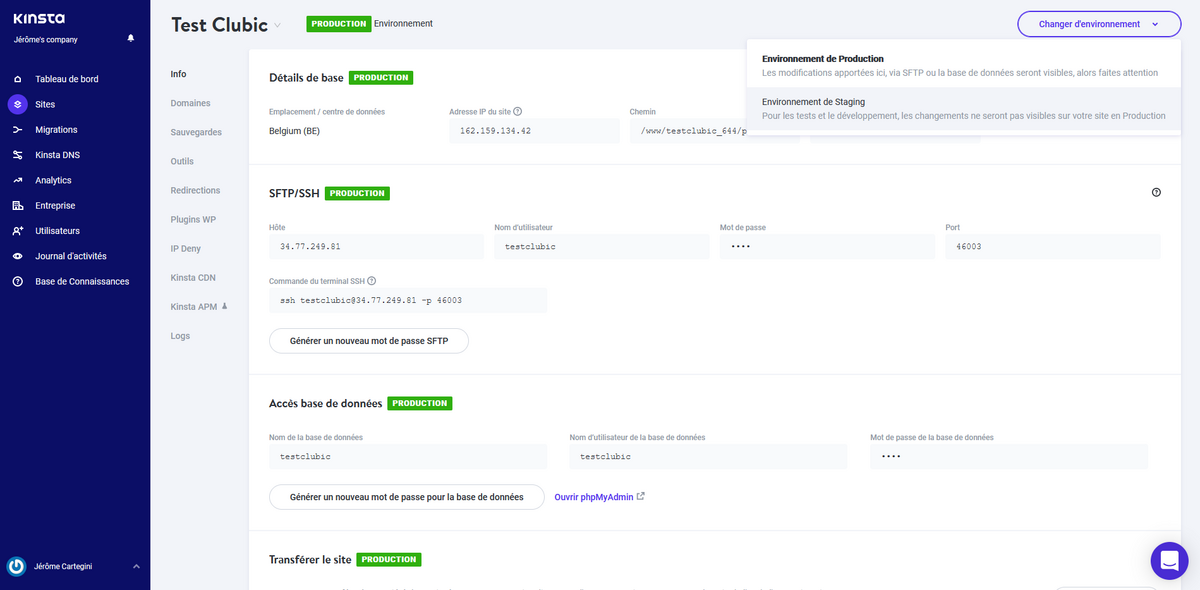Open the Outils tab

[x=182, y=161]
